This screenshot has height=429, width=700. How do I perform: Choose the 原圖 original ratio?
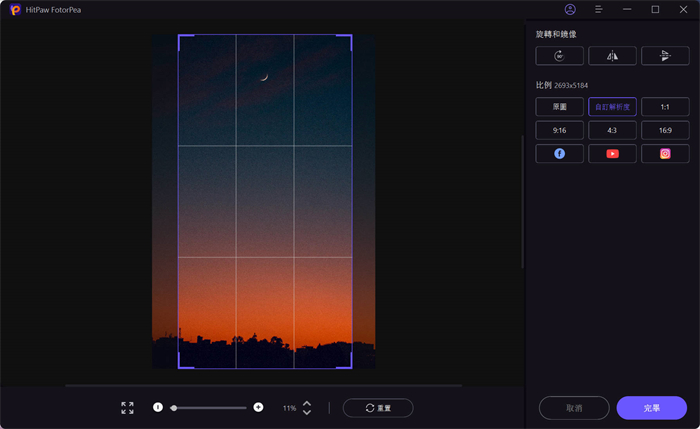pyautogui.click(x=559, y=107)
